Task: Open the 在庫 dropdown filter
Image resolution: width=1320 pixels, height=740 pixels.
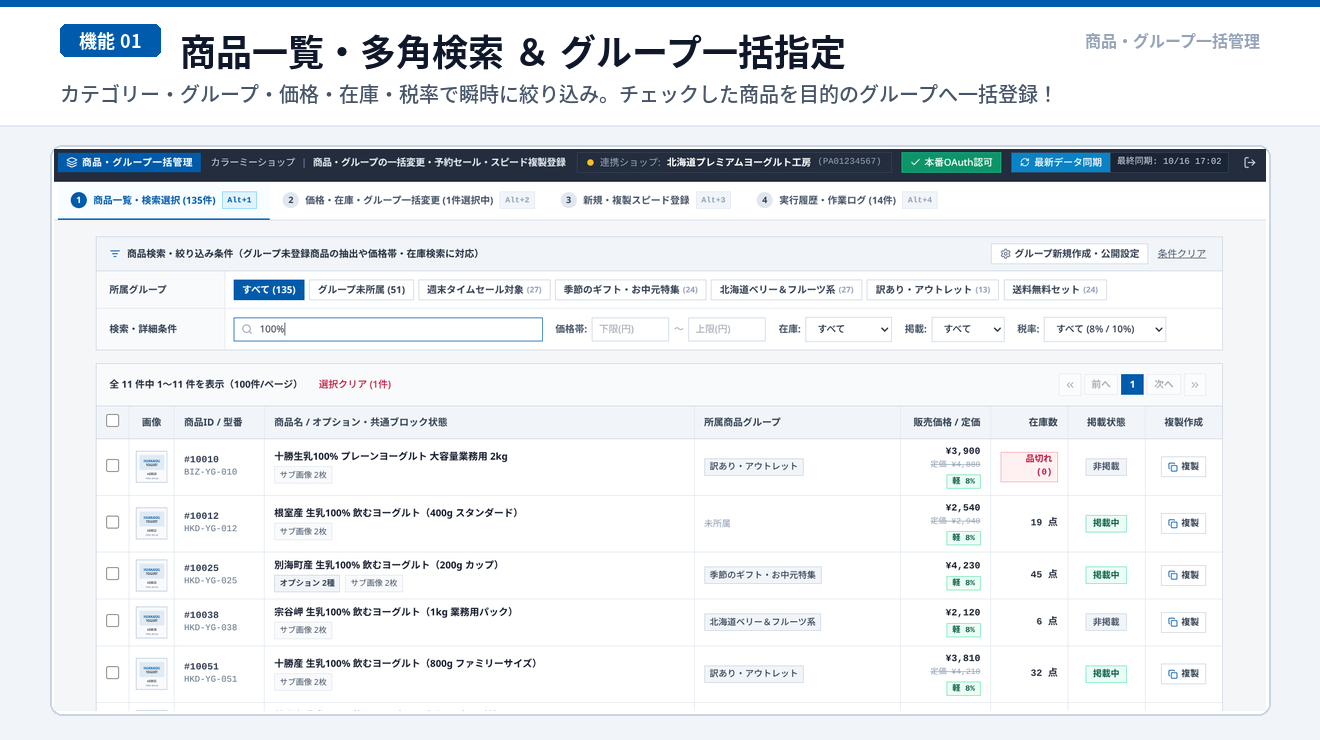Action: coord(848,329)
